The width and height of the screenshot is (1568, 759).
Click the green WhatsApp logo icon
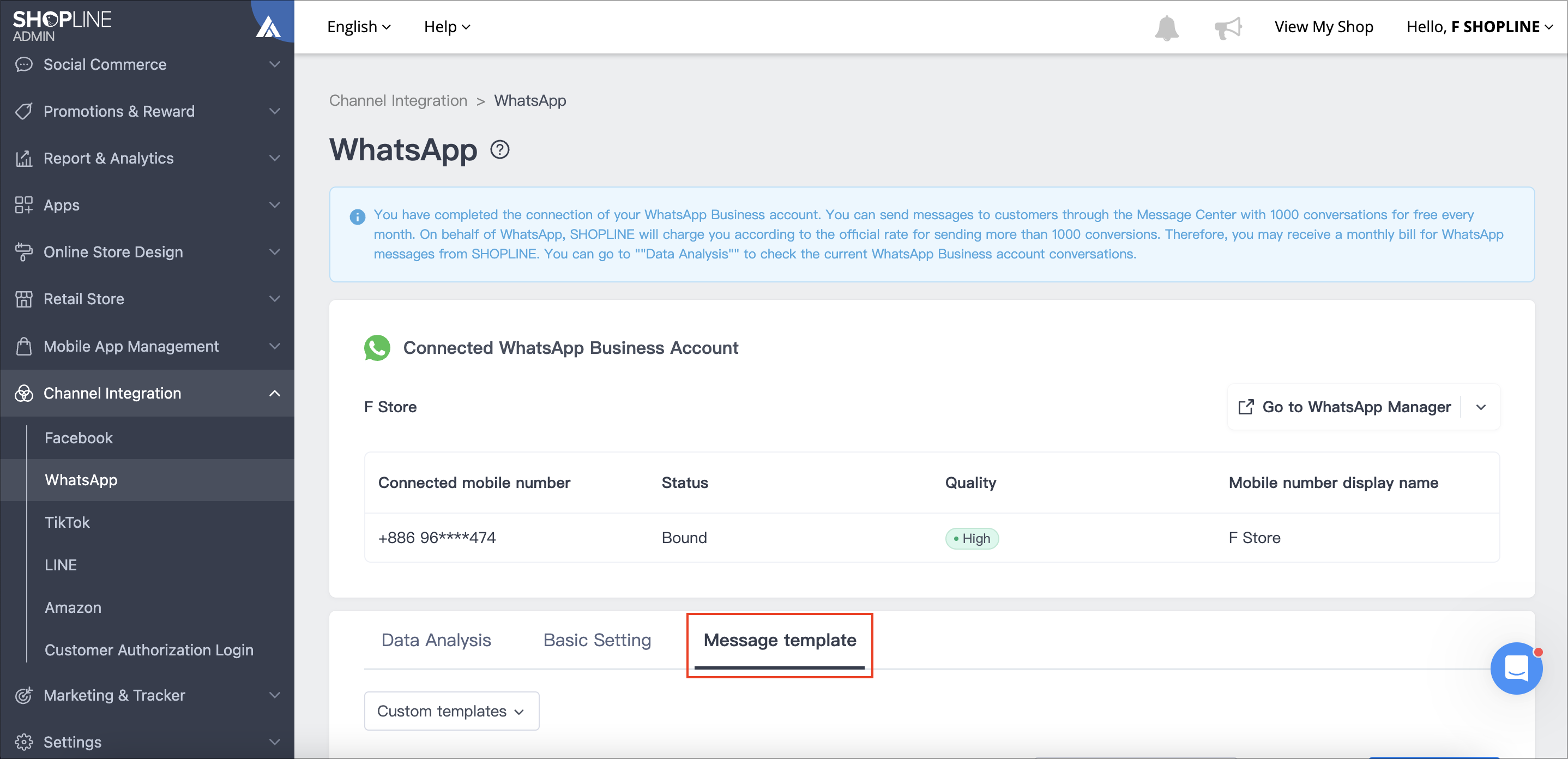(377, 347)
